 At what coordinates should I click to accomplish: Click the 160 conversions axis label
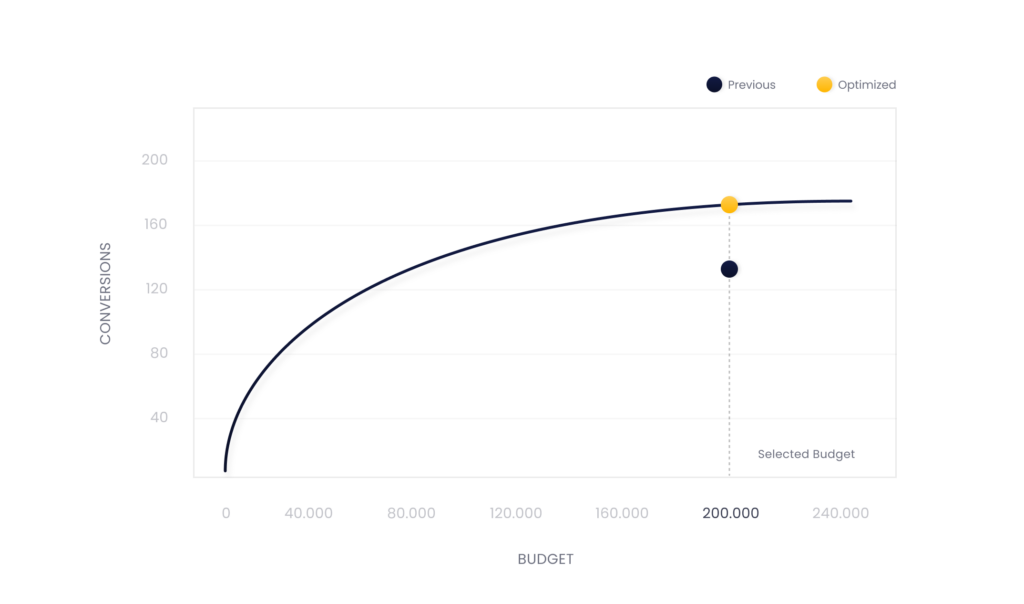tap(155, 224)
